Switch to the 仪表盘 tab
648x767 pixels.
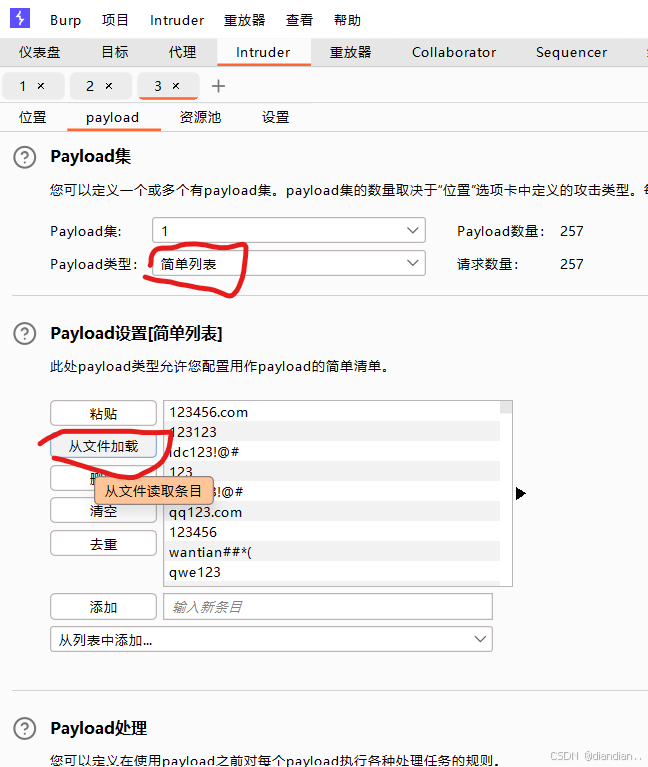coord(40,52)
